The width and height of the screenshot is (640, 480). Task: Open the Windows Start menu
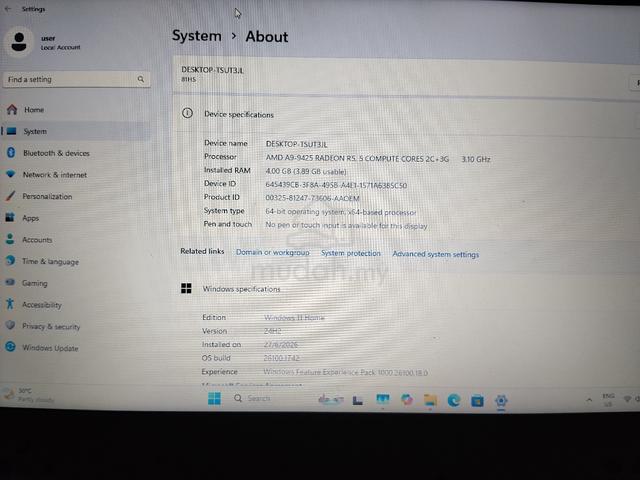click(x=214, y=398)
